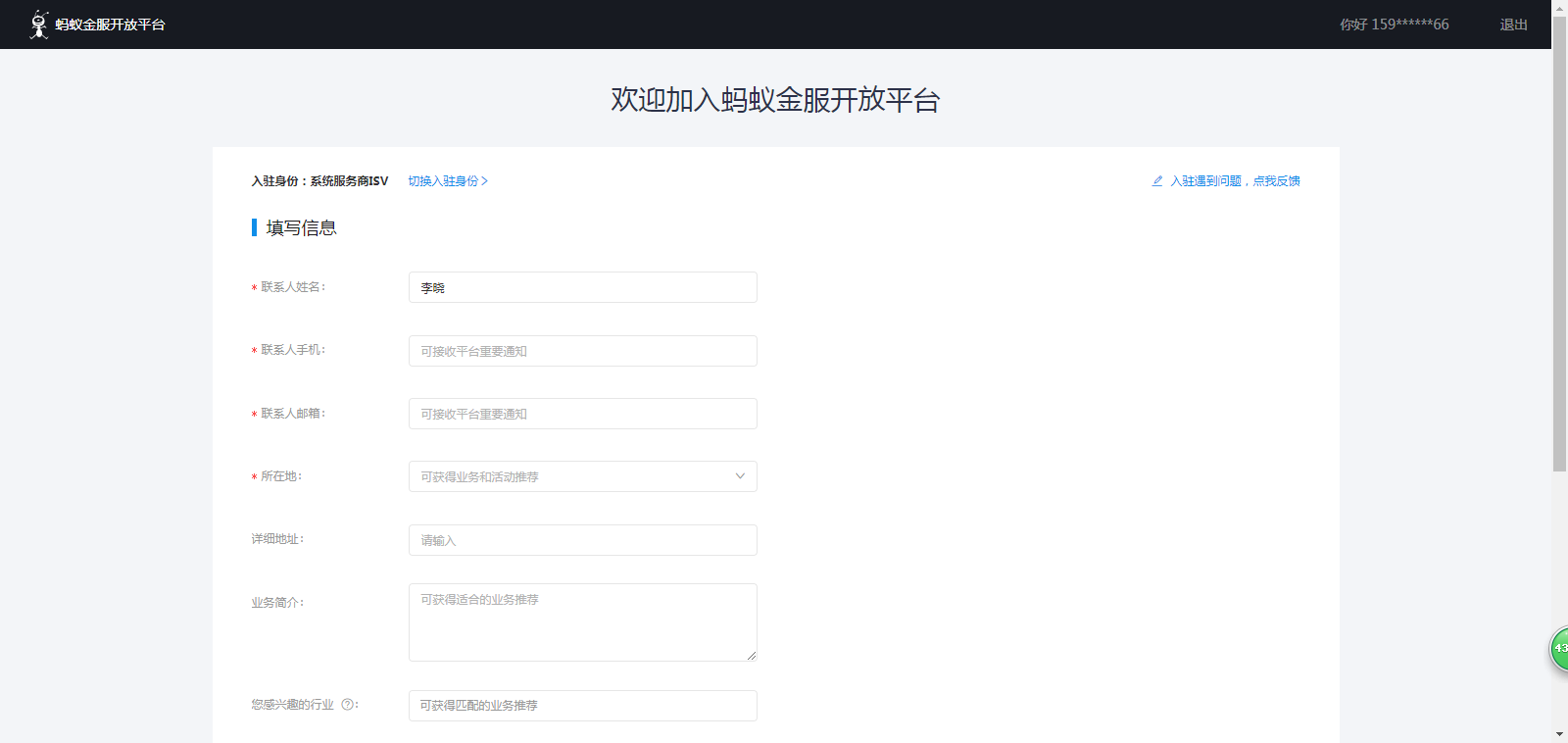Viewport: 1568px width, 743px height.
Task: Click the question-mark help icon beside 您感兴趣的行业
Action: point(347,705)
